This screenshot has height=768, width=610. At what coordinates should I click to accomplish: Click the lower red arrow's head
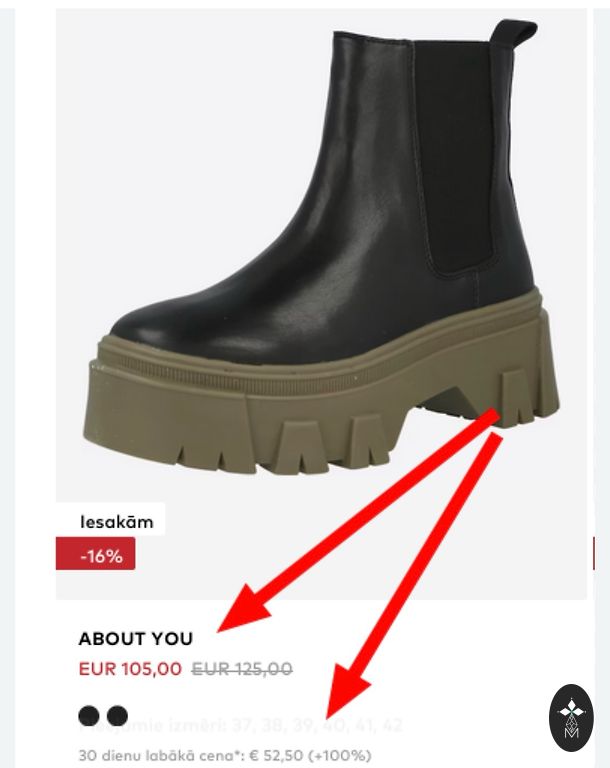(x=346, y=692)
